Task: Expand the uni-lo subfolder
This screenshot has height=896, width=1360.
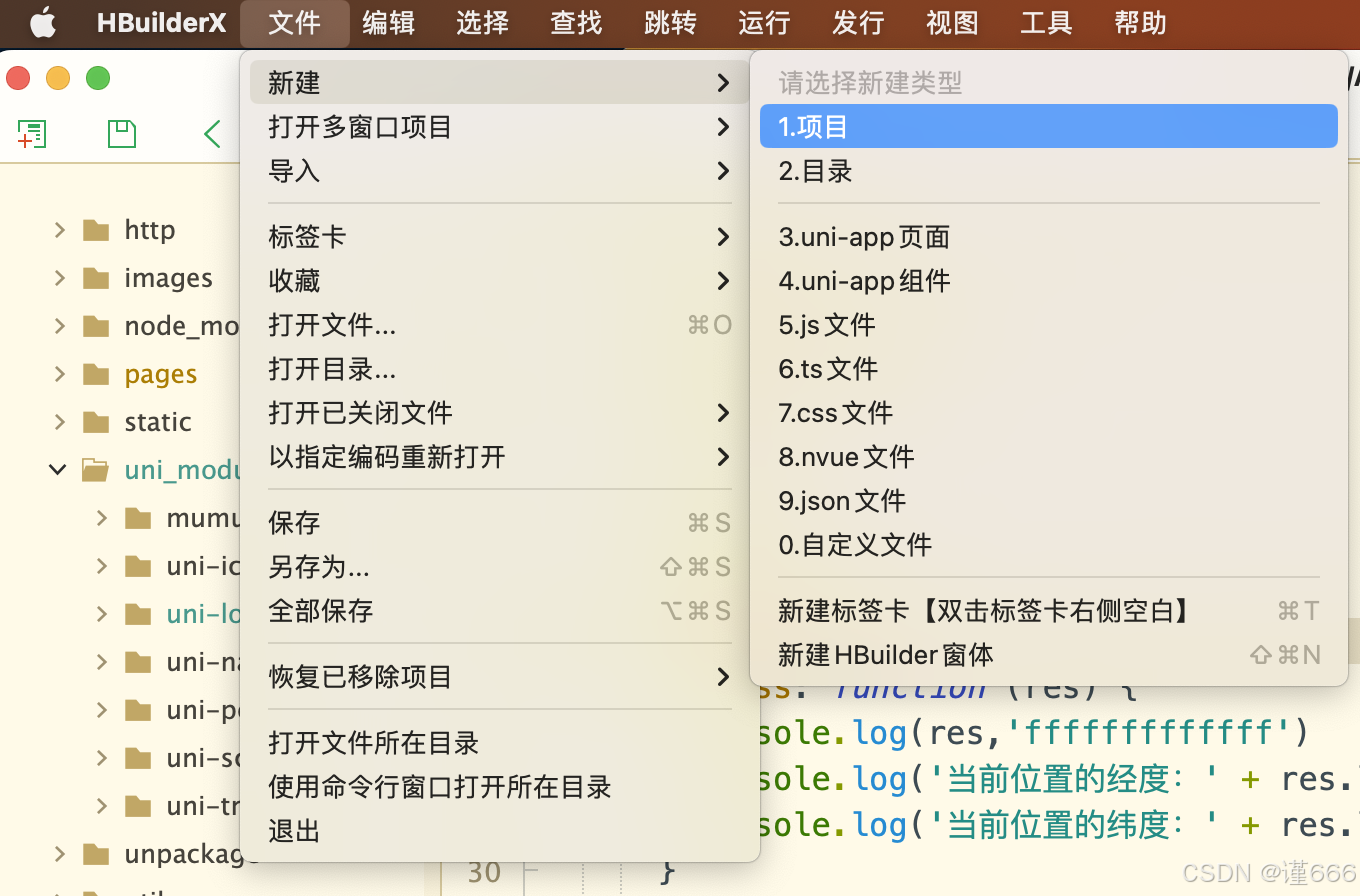Action: [x=102, y=614]
